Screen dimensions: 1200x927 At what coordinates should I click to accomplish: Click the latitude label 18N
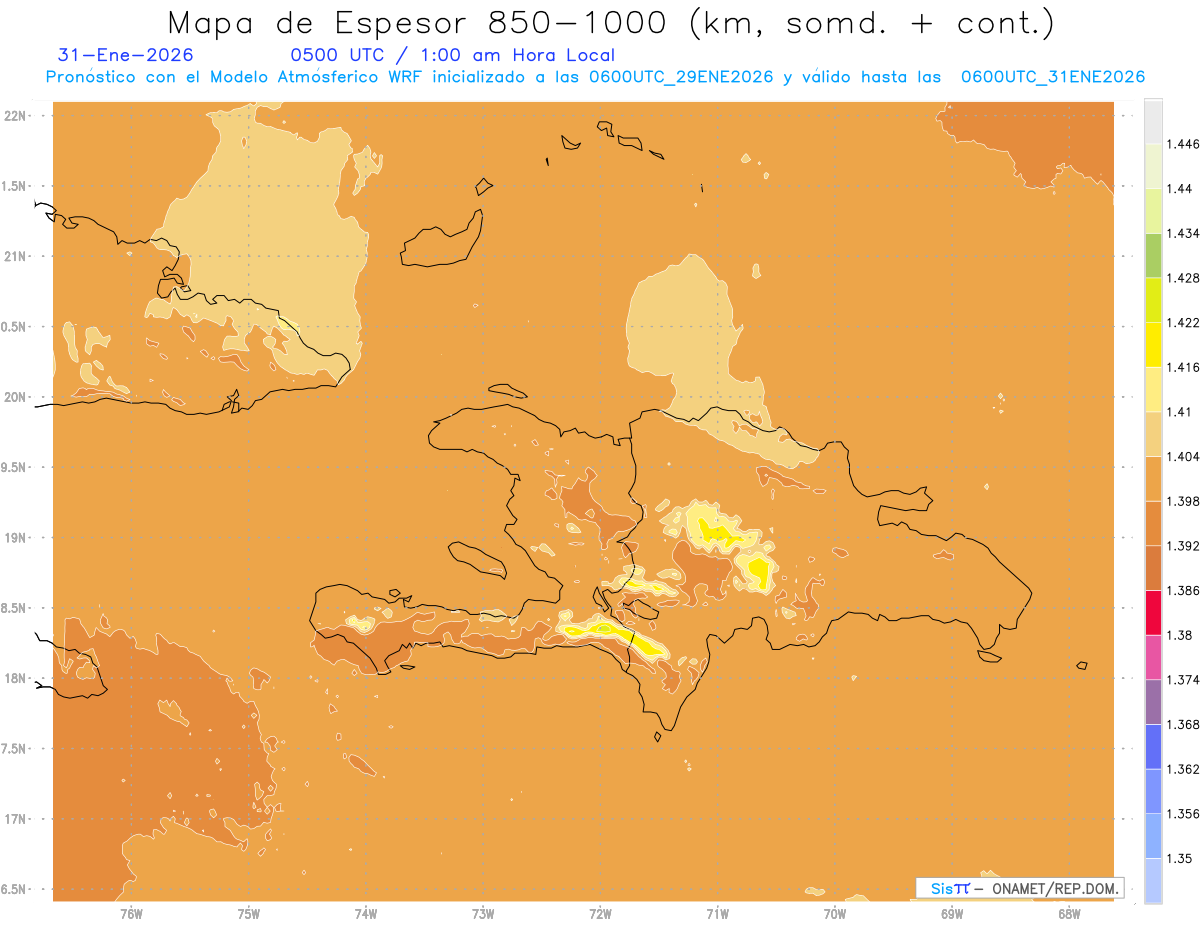15,679
